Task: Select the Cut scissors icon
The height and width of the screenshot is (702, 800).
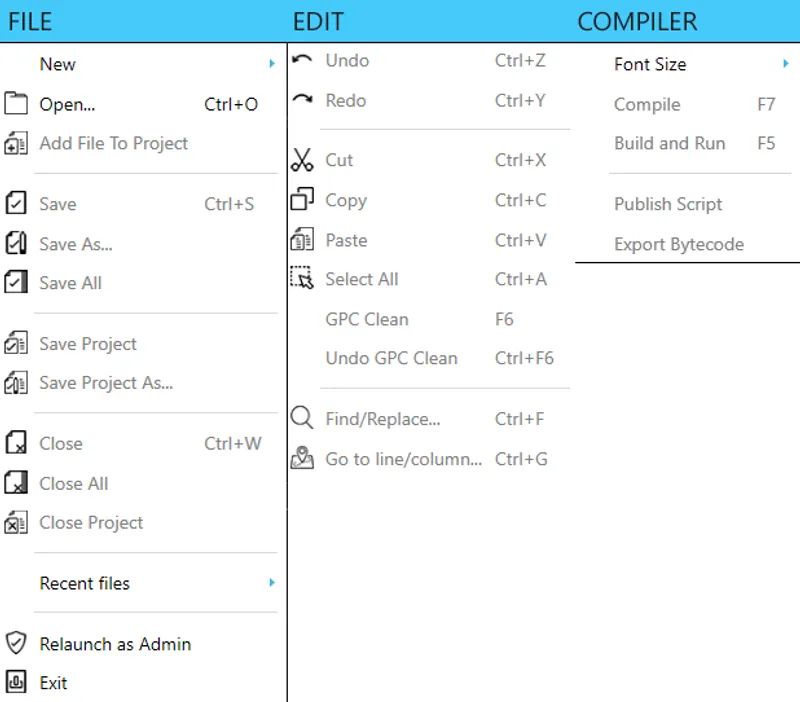Action: pos(302,160)
